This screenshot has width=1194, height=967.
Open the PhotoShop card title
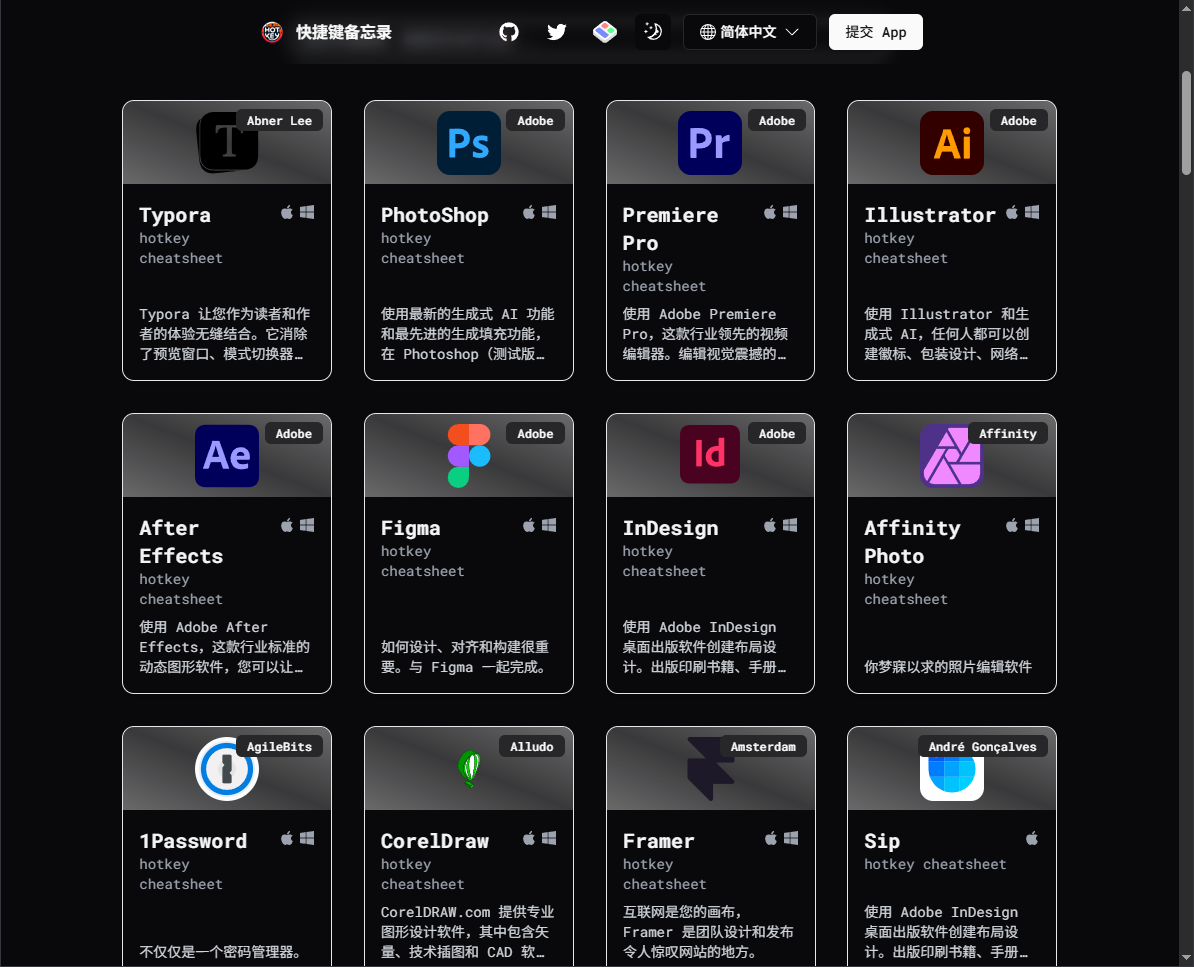click(x=435, y=215)
